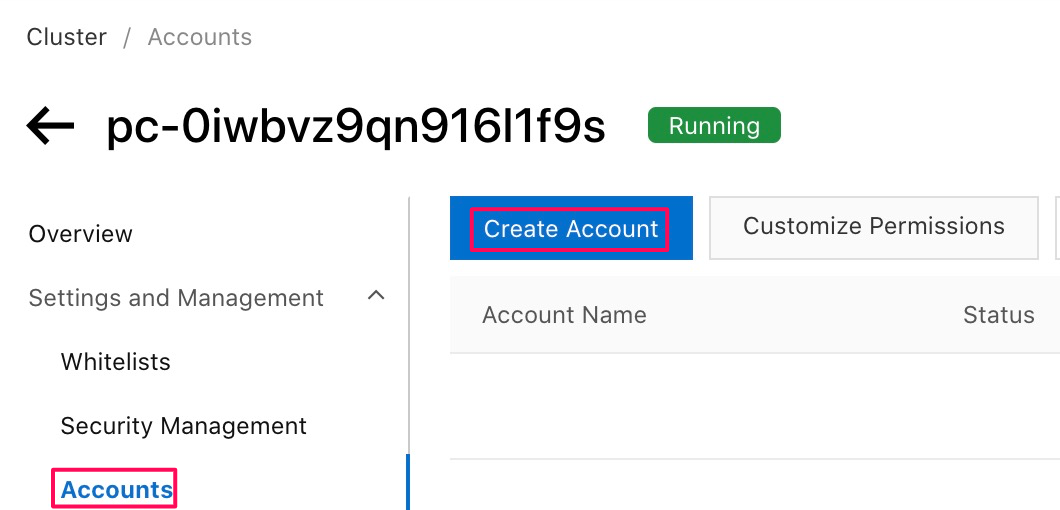
Task: Open Security Management page
Action: tap(183, 426)
